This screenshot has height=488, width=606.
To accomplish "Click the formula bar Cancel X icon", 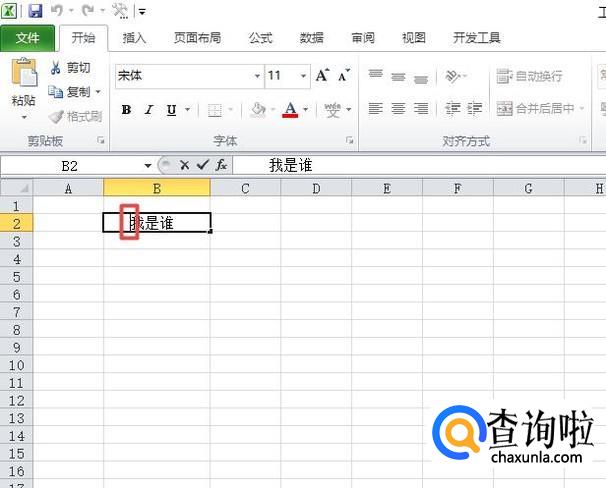I will [185, 165].
